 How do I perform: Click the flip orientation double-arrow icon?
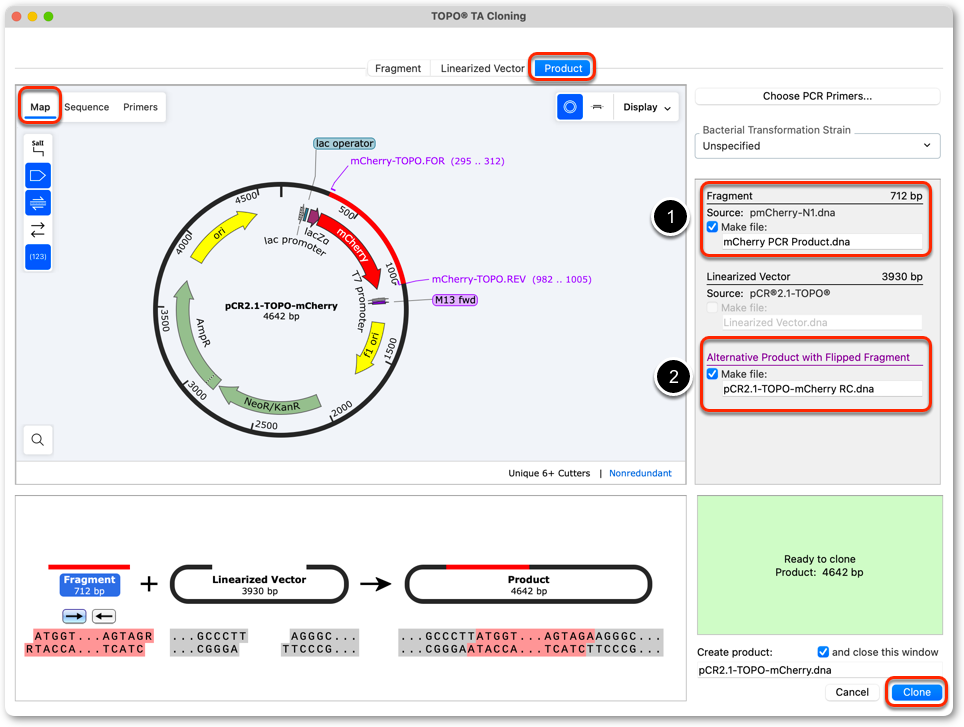38,230
